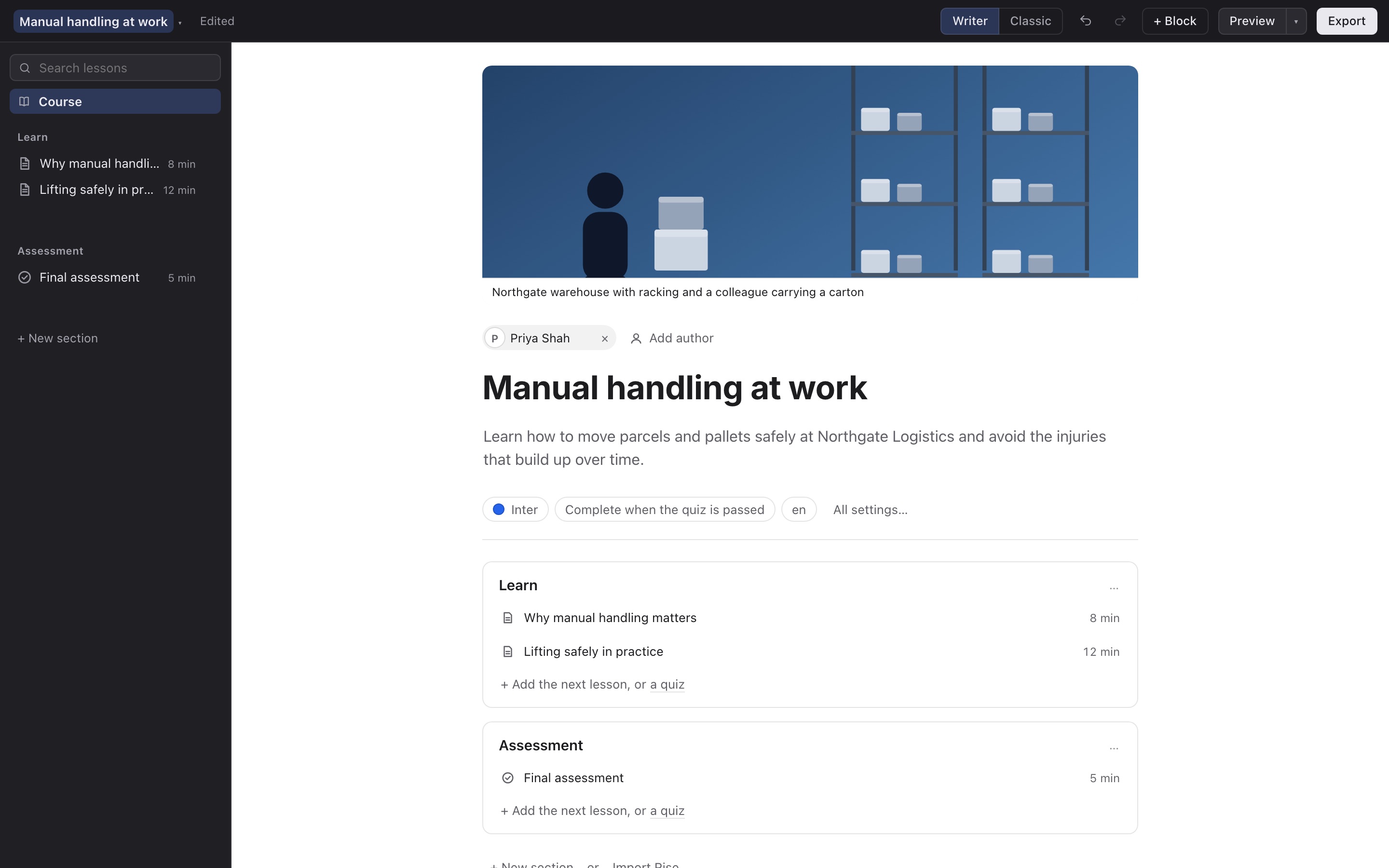Screen dimensions: 1389x868
Task: Click the Add author person icon
Action: pos(636,339)
